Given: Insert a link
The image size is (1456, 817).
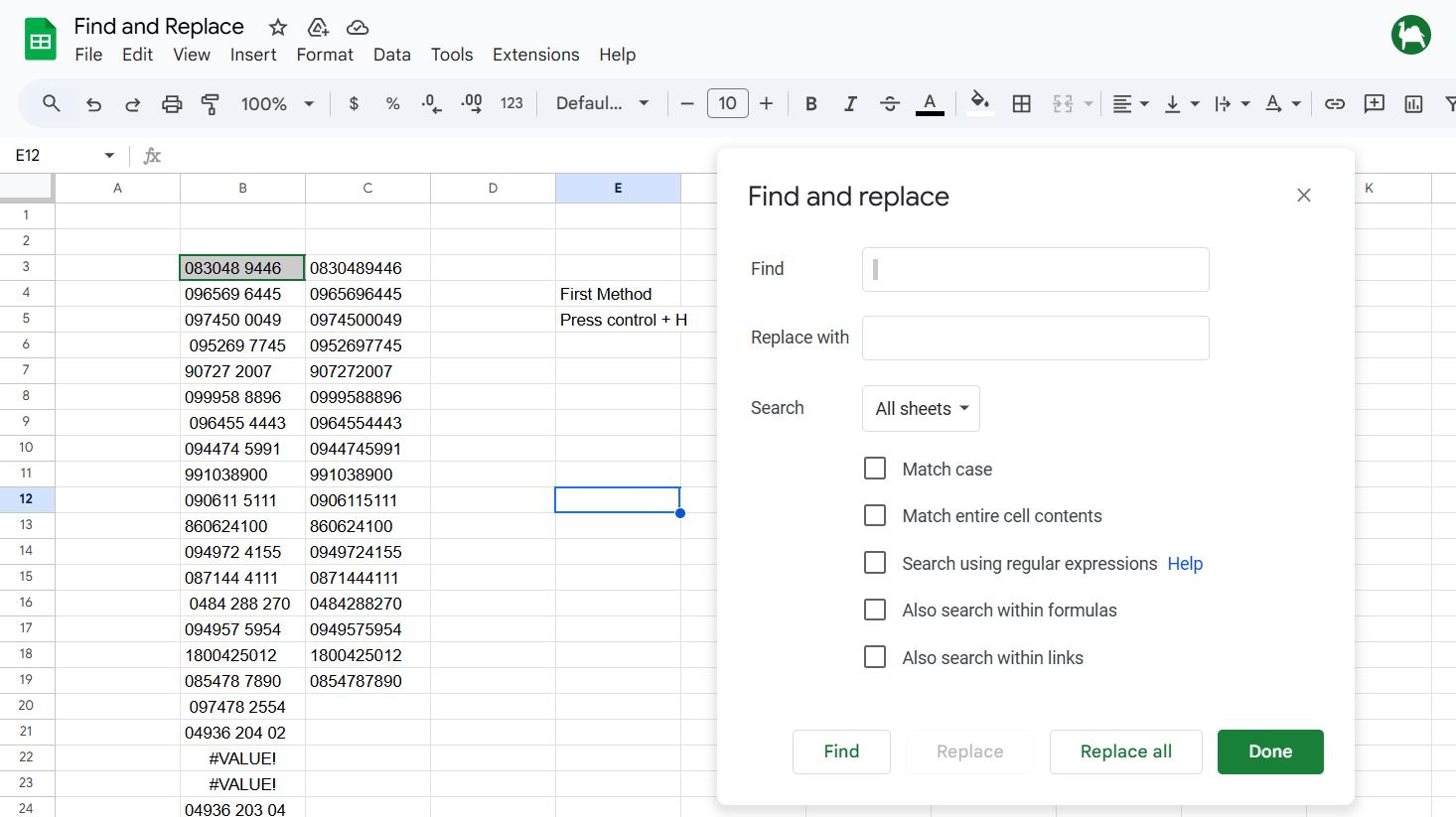Looking at the screenshot, I should coord(1335,103).
